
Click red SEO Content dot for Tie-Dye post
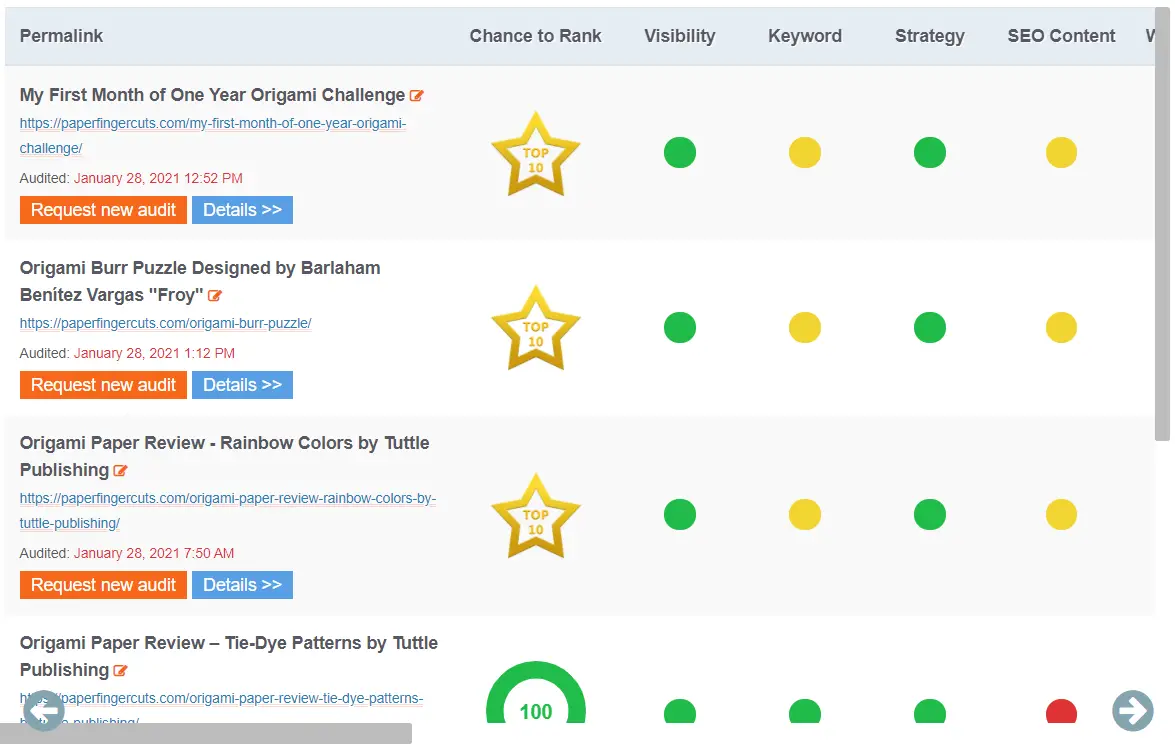click(1061, 711)
